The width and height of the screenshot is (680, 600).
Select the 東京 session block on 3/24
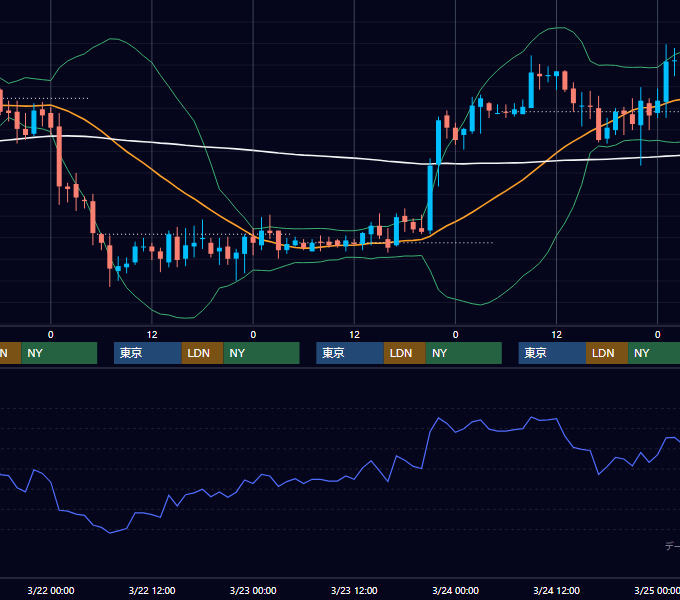(552, 353)
